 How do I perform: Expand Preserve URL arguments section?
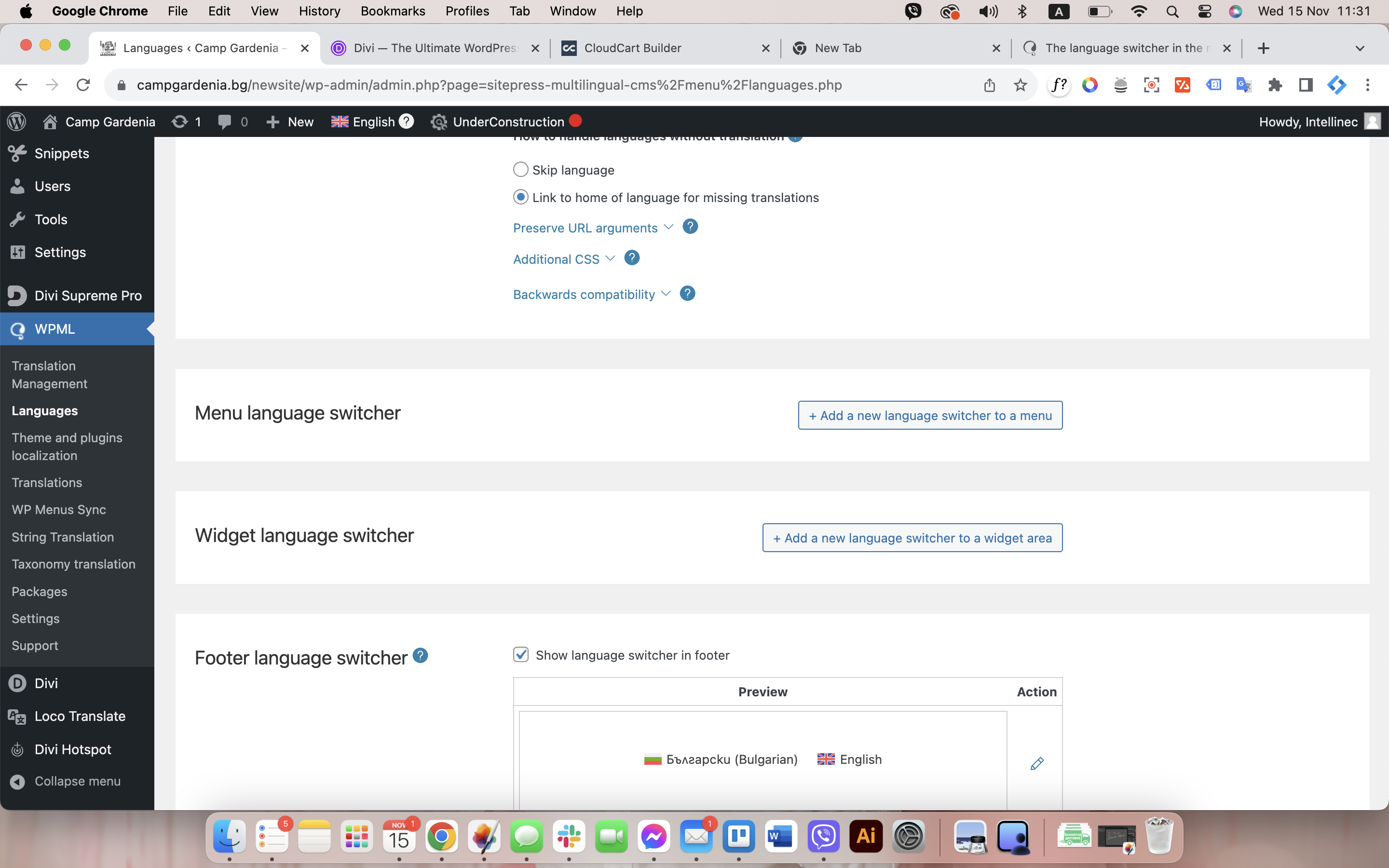[593, 228]
